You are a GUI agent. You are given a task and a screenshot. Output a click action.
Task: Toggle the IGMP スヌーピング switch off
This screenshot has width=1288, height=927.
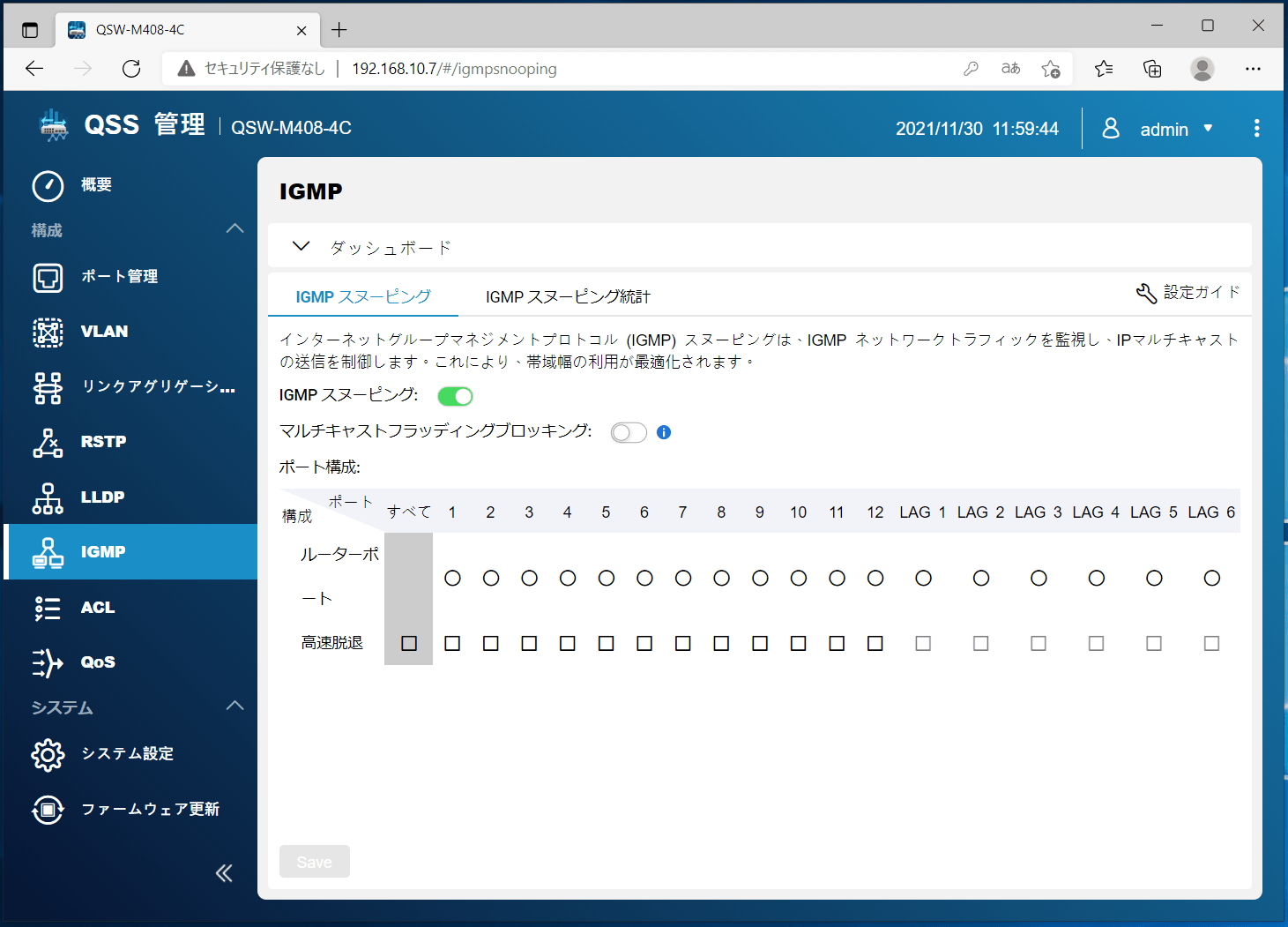[x=455, y=396]
